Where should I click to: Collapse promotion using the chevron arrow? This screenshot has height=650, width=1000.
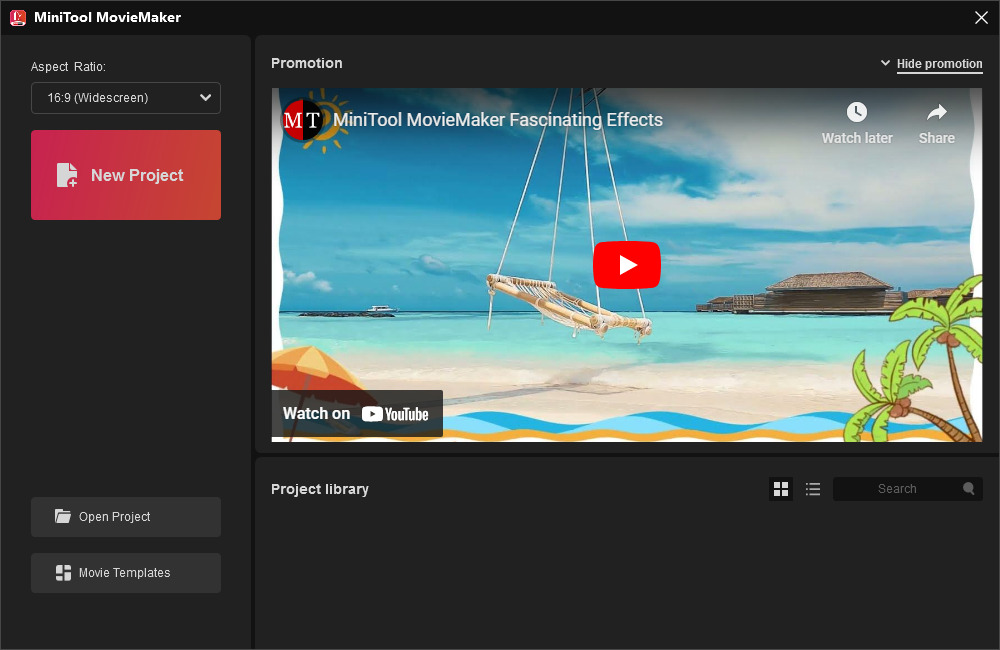pos(885,63)
